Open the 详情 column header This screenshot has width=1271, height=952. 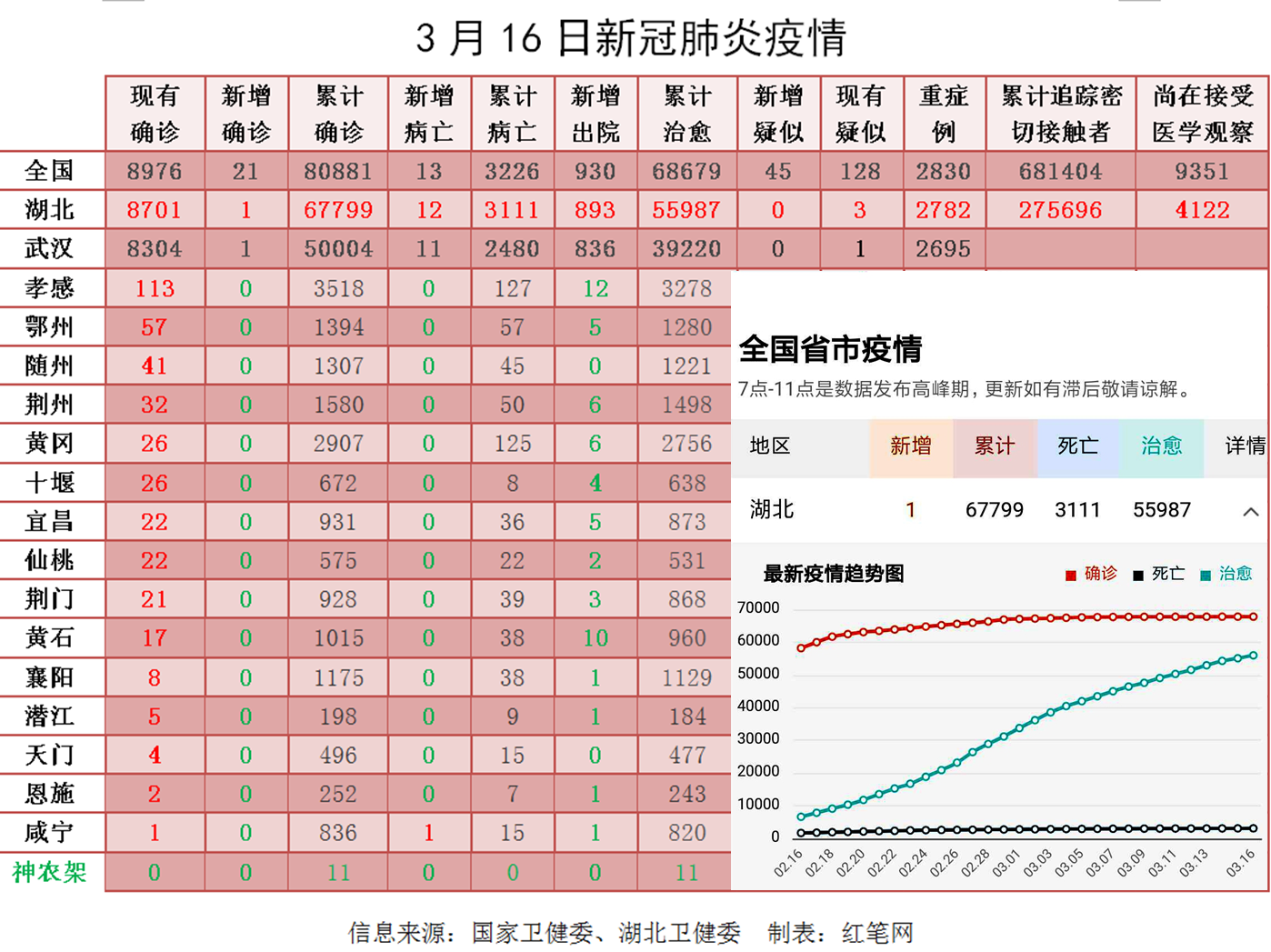click(x=1244, y=446)
